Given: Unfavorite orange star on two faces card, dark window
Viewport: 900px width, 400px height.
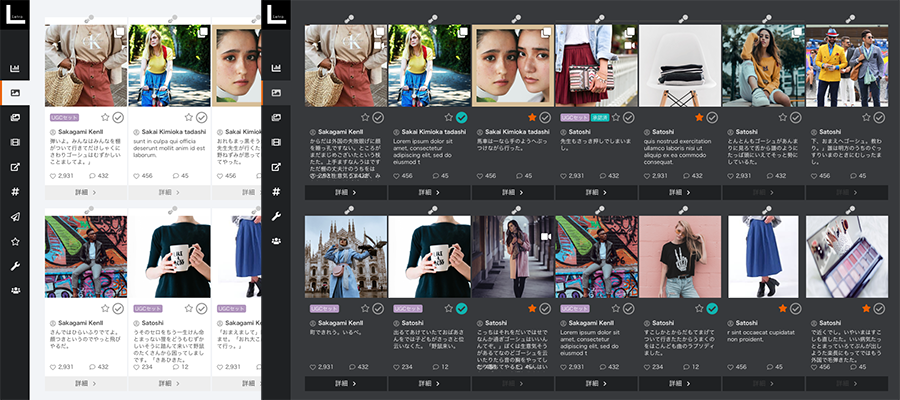Looking at the screenshot, I should [532, 118].
